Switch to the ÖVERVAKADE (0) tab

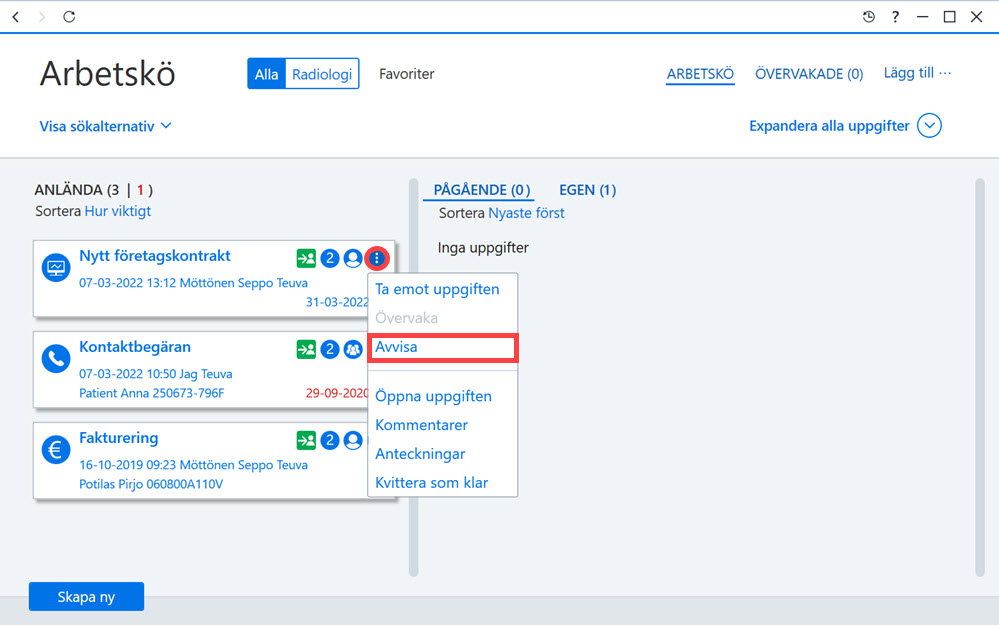809,74
